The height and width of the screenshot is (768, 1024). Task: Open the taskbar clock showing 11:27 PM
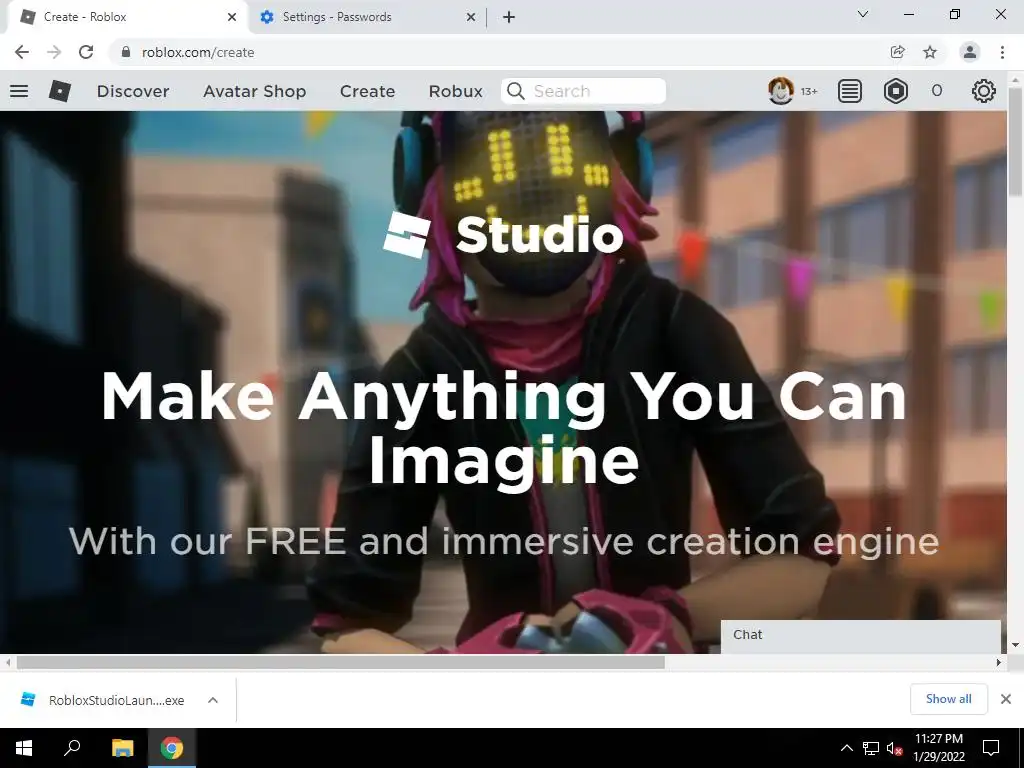[x=938, y=748]
